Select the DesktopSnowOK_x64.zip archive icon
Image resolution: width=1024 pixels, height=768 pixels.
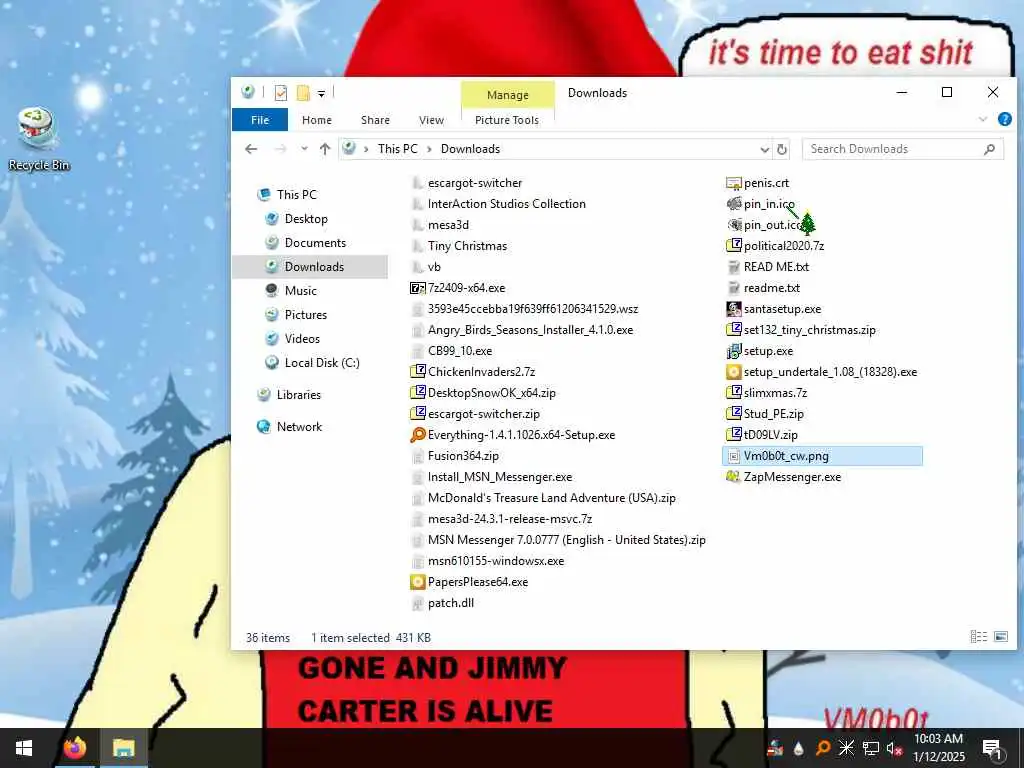point(417,393)
